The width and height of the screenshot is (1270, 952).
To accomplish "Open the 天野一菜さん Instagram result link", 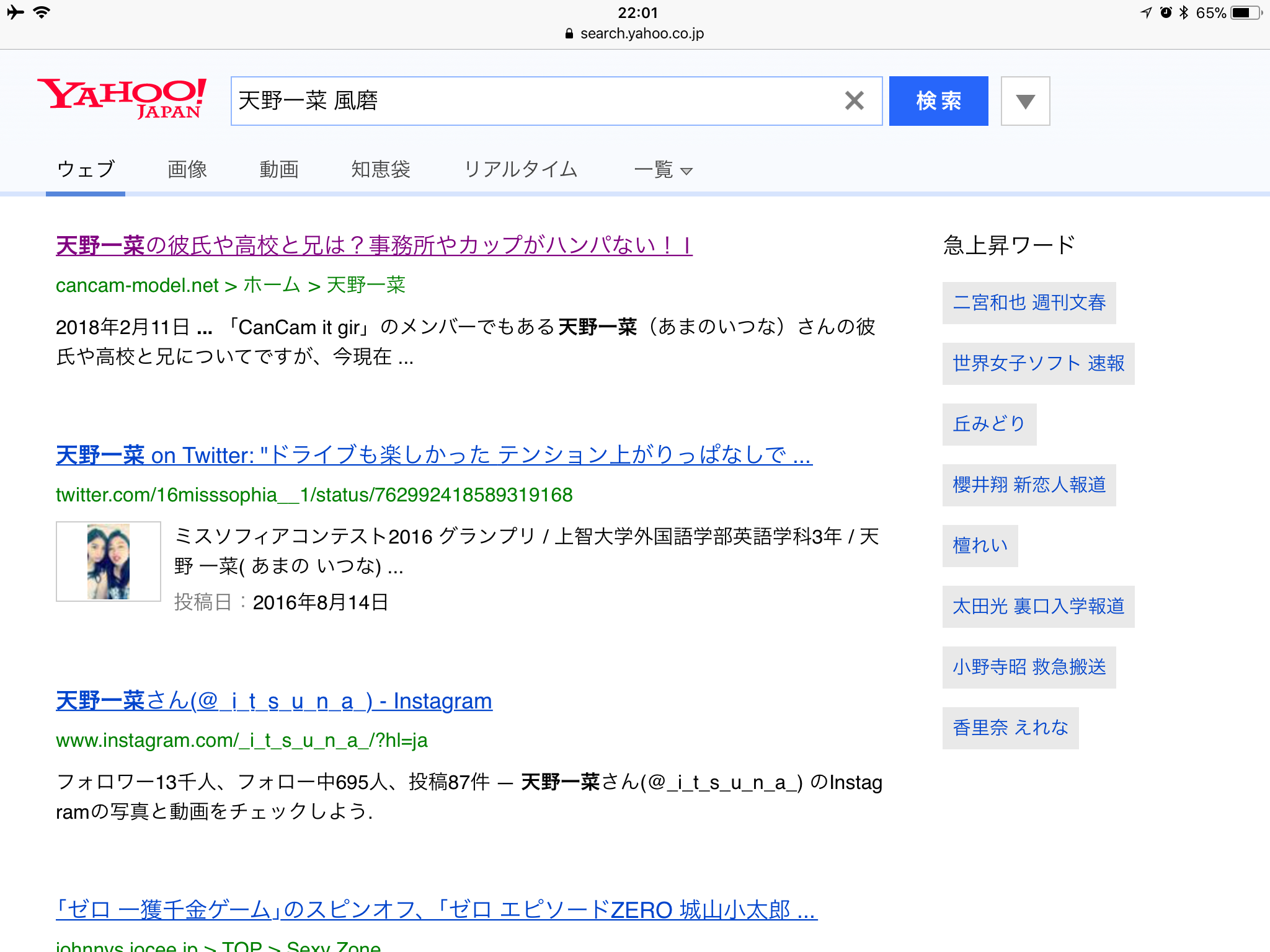I will pos(274,701).
